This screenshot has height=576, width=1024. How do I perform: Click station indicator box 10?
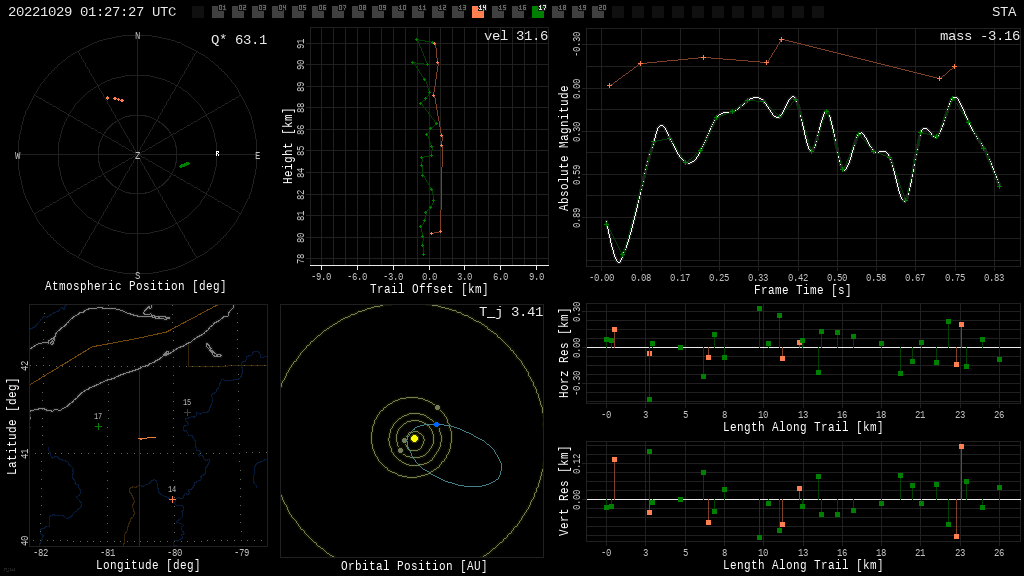coord(398,12)
